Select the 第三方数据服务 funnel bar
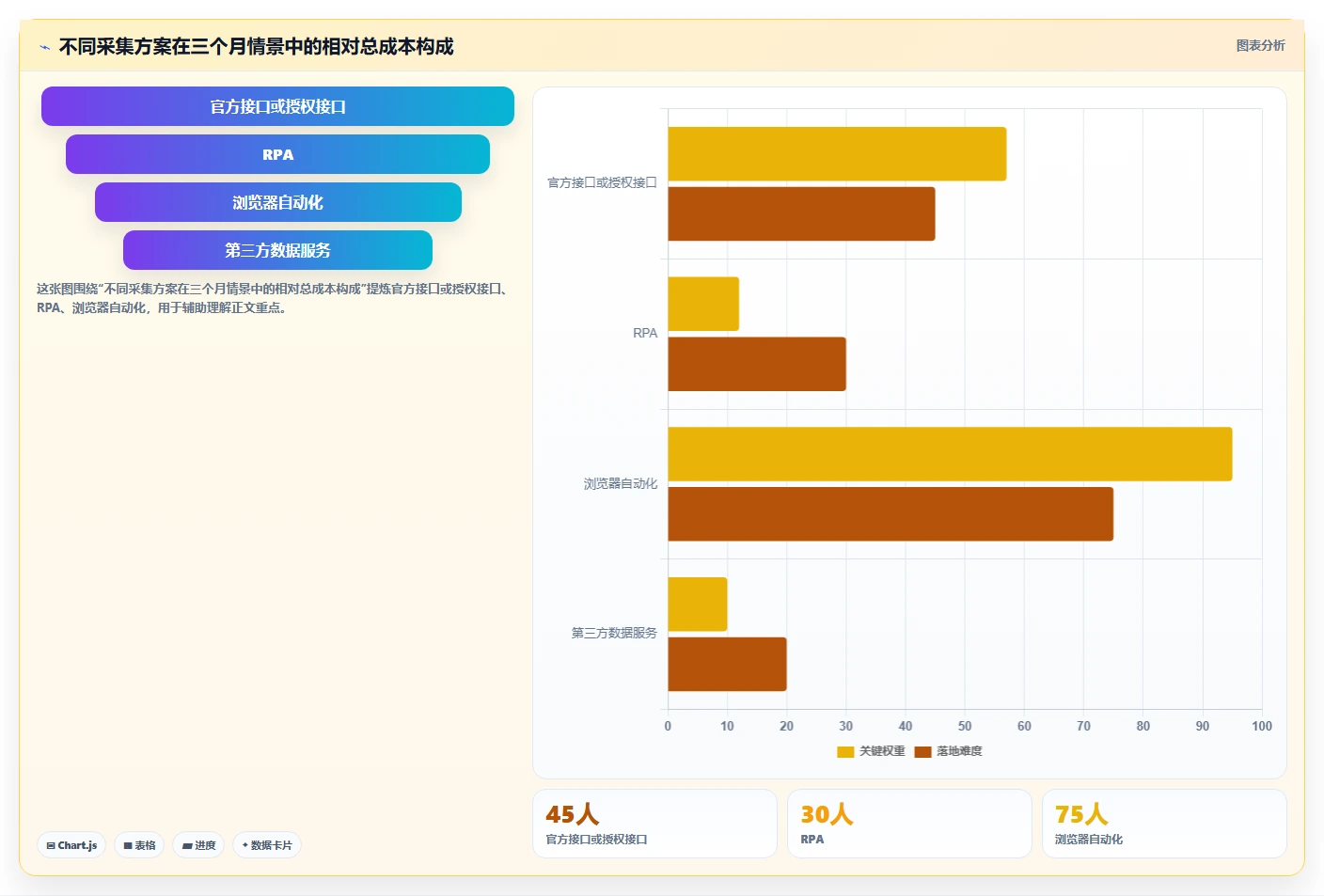Screen dimensions: 1324x896 coord(277,250)
